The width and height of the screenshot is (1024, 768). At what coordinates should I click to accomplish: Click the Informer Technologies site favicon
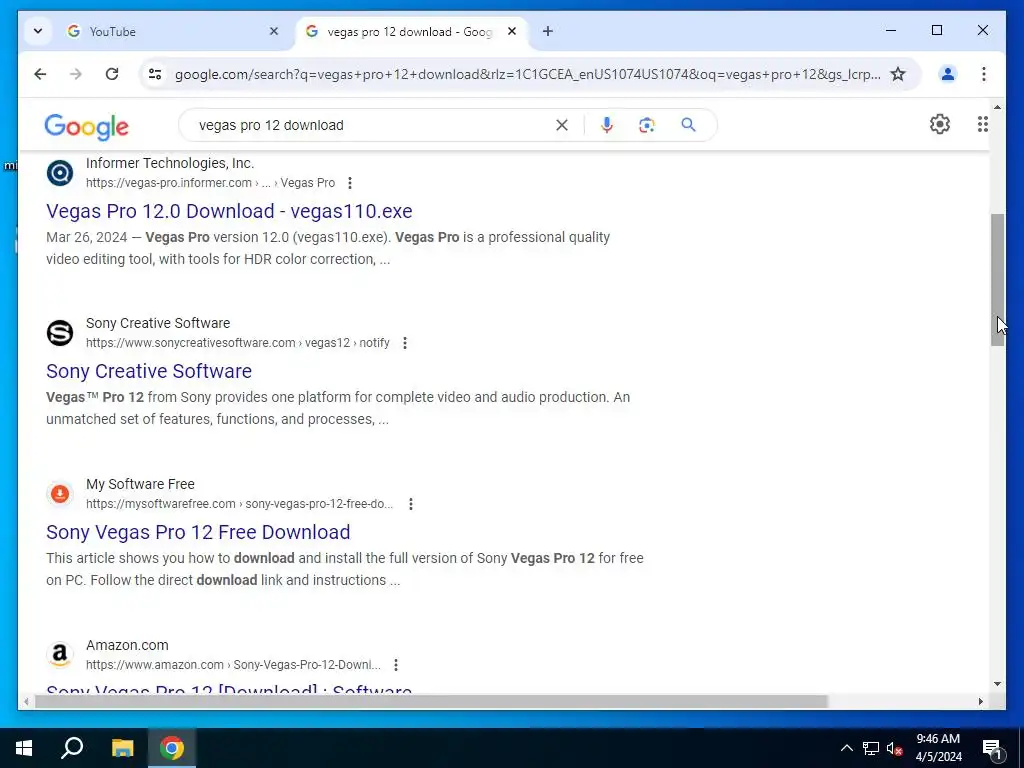[59, 173]
